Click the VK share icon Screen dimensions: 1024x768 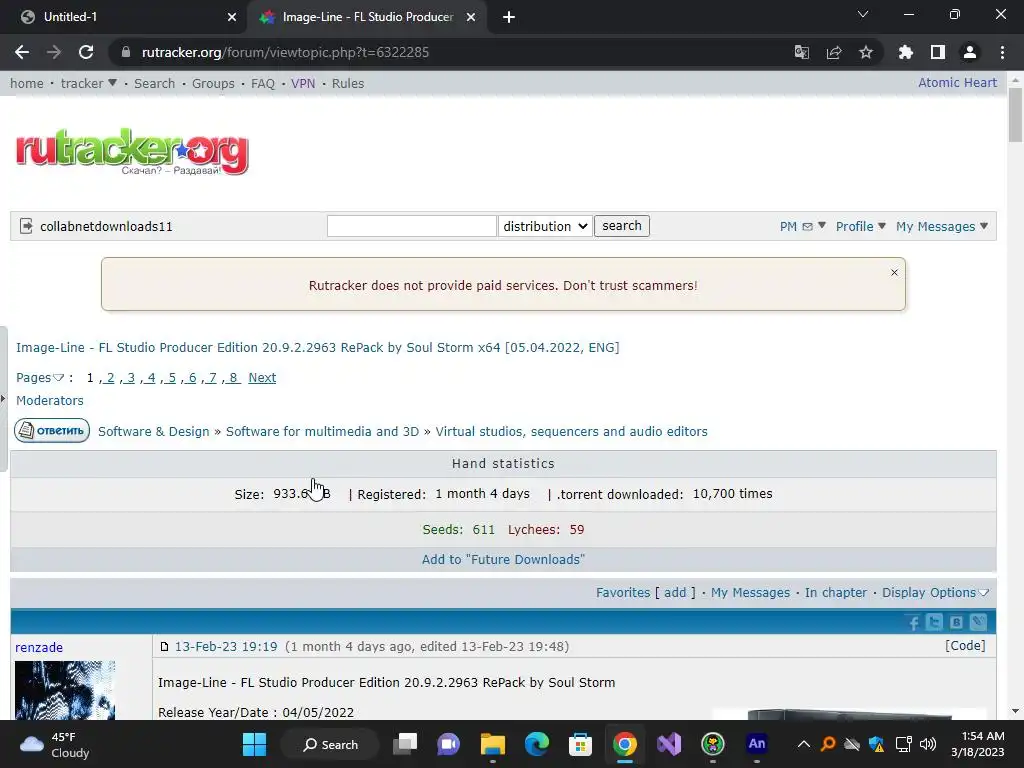pos(956,622)
